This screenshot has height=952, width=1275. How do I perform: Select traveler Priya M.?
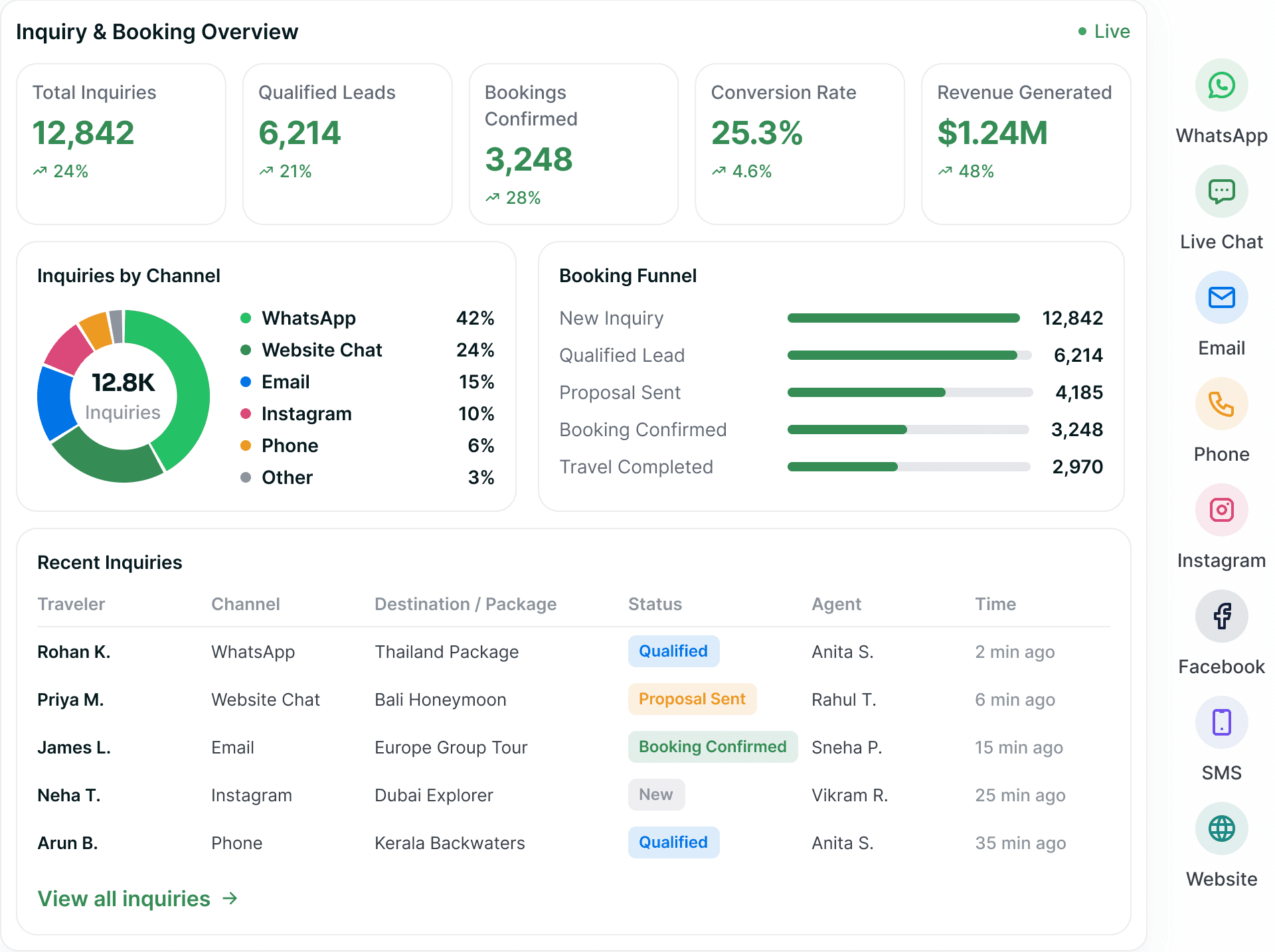[x=70, y=700]
